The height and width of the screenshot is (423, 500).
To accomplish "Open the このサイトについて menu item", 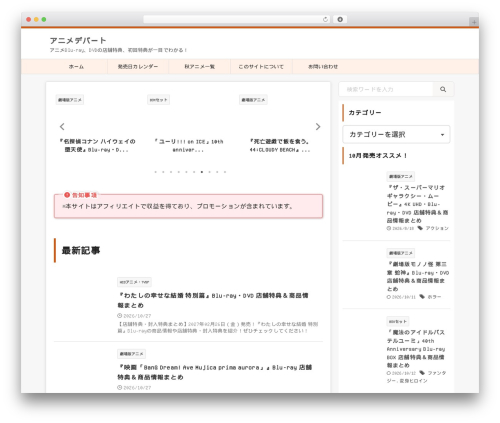I will (x=261, y=67).
